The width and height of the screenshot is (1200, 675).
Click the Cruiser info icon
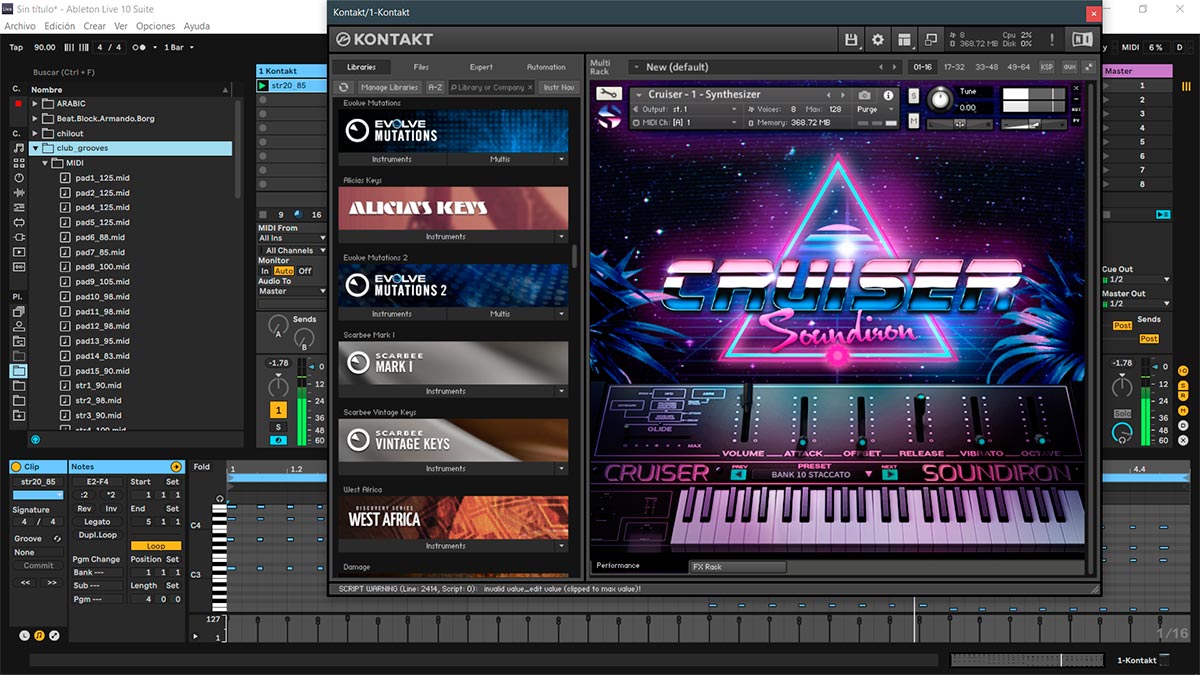tap(888, 95)
